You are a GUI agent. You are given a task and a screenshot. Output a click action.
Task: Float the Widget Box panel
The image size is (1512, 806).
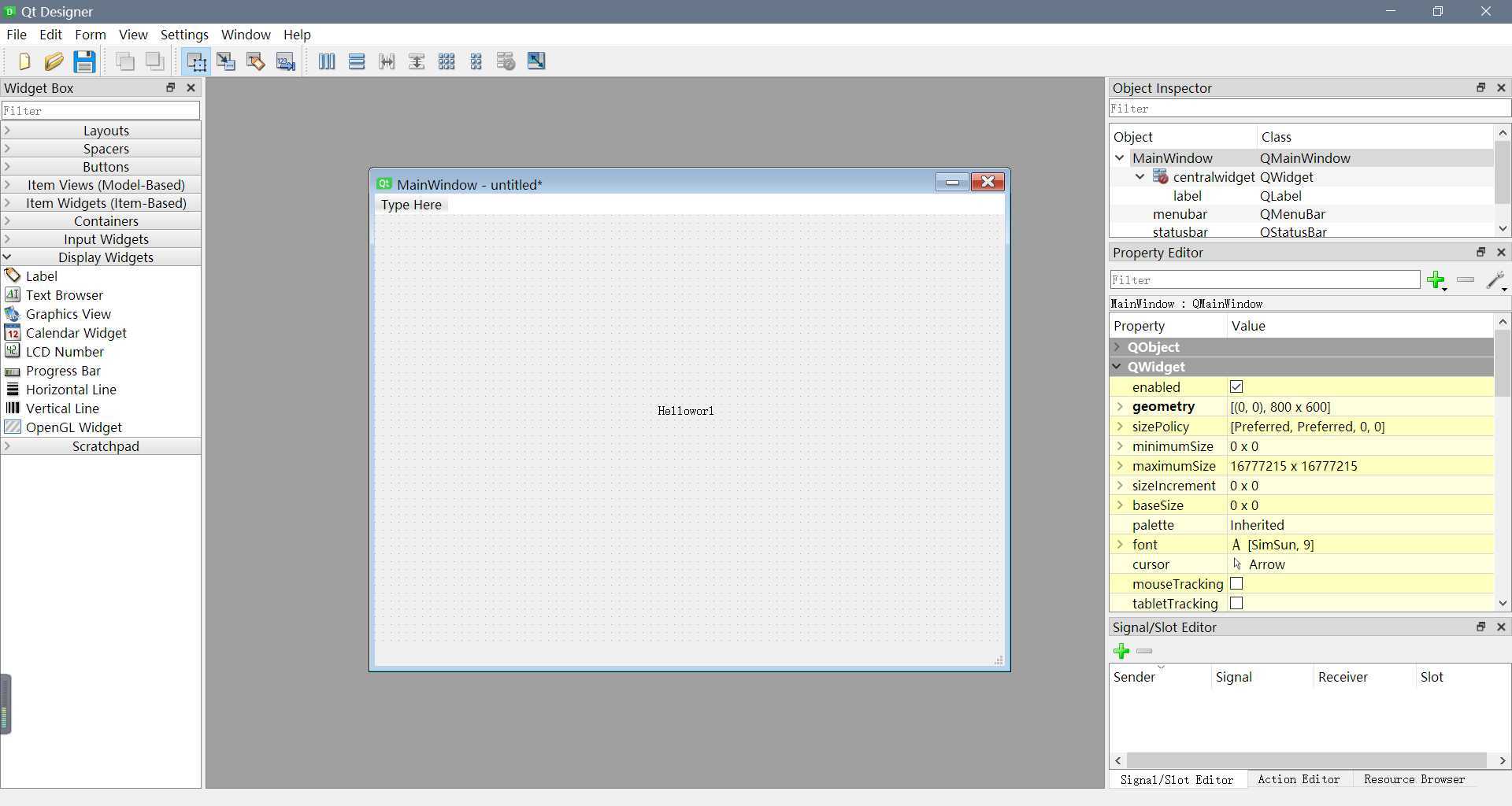(170, 87)
